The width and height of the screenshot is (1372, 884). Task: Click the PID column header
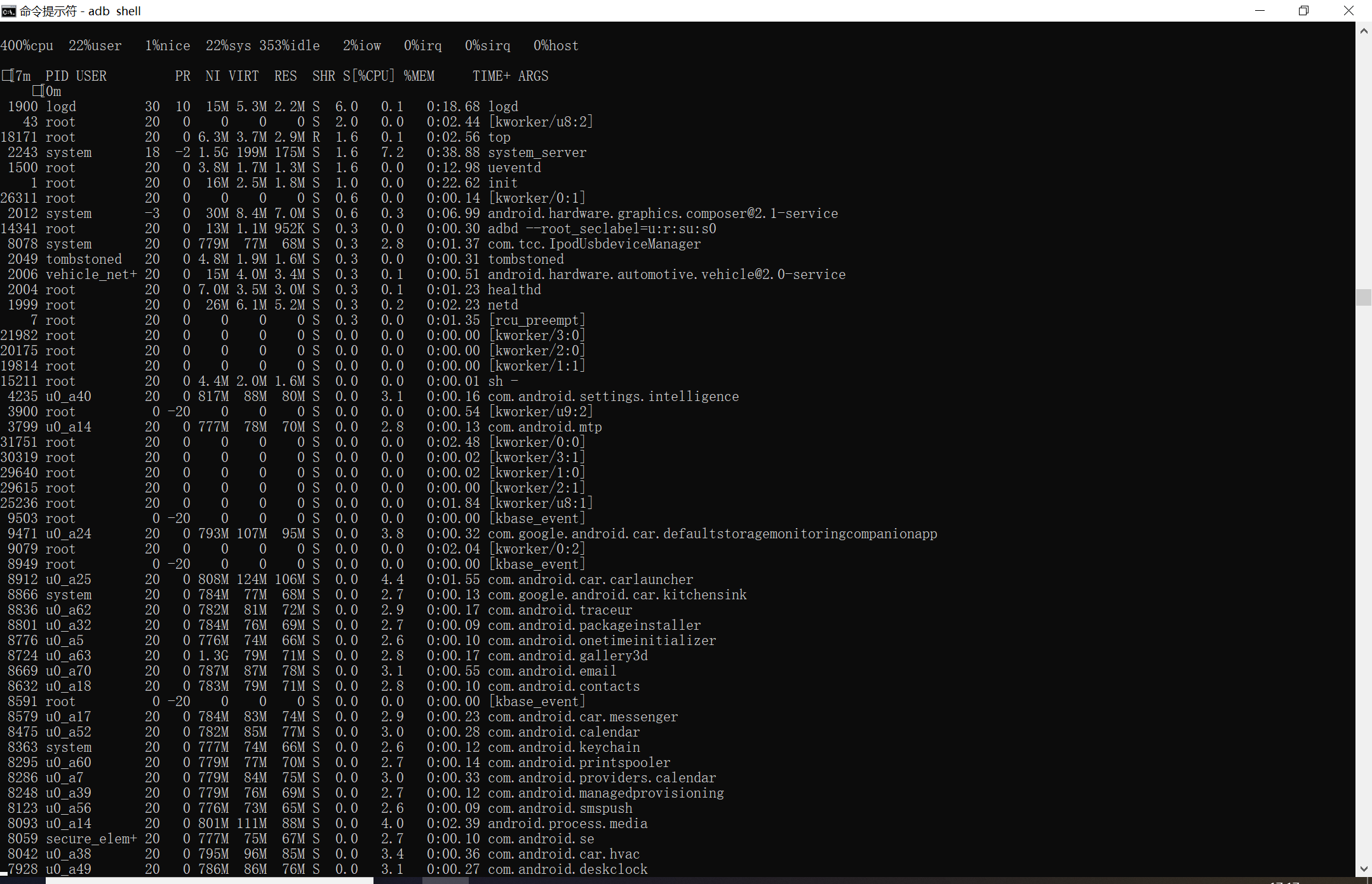(x=57, y=76)
